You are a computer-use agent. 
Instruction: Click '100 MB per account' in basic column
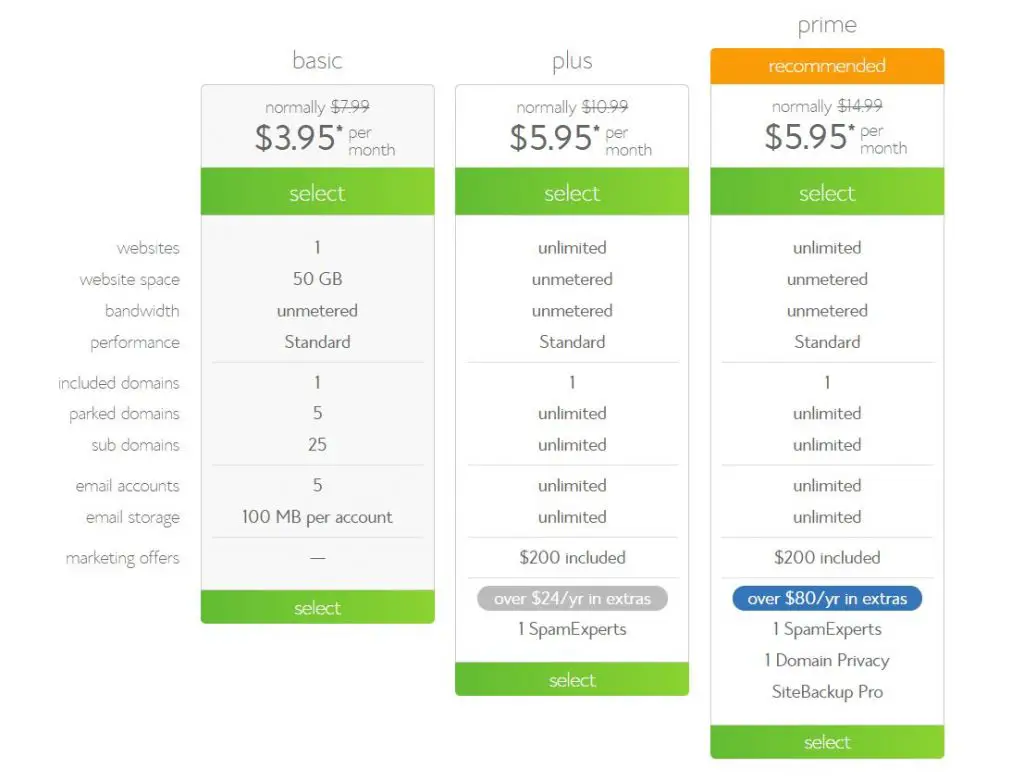317,517
